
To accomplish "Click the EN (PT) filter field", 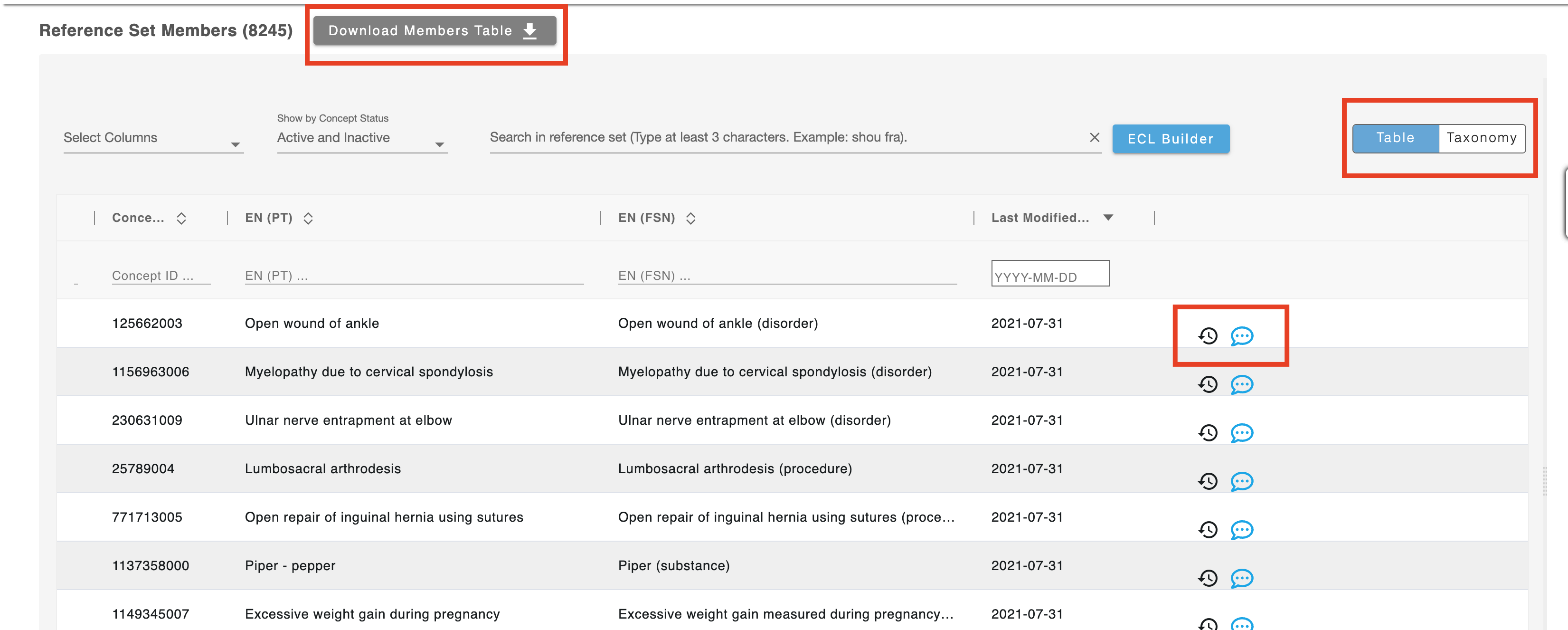I will coord(414,276).
